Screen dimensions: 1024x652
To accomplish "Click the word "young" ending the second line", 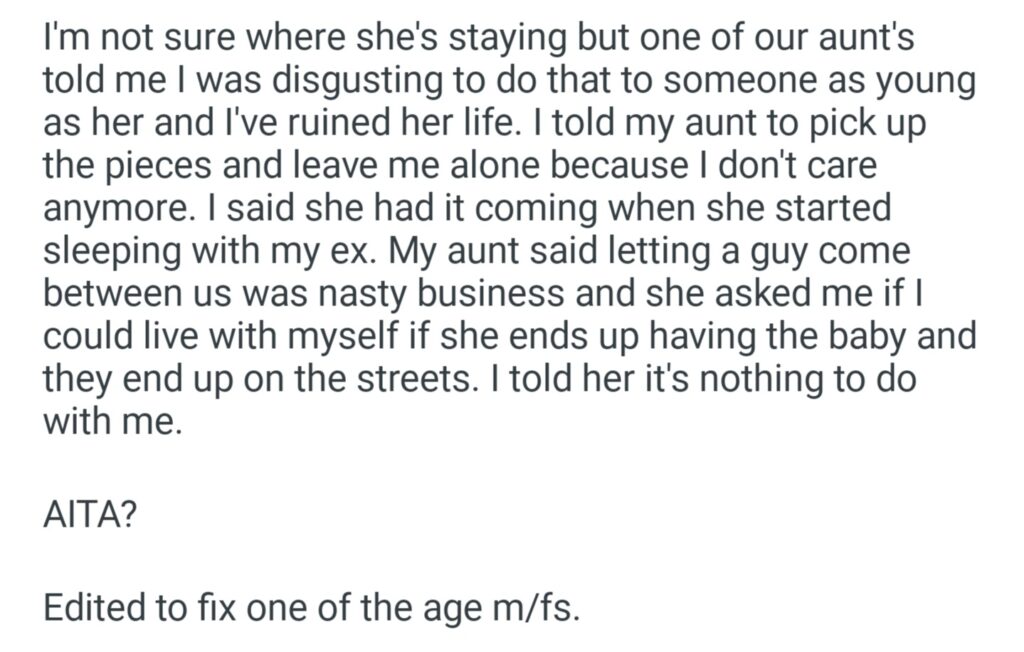I will click(926, 82).
